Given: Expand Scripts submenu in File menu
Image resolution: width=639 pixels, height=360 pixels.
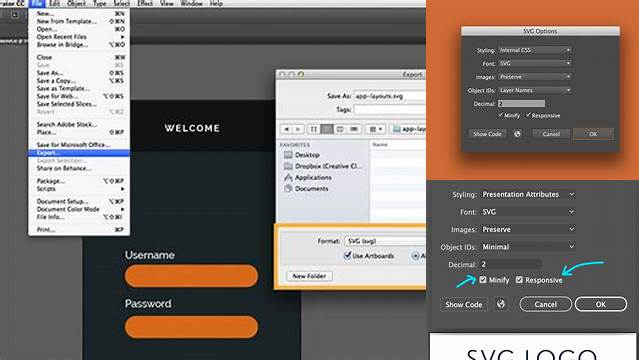Looking at the screenshot, I should [79, 189].
